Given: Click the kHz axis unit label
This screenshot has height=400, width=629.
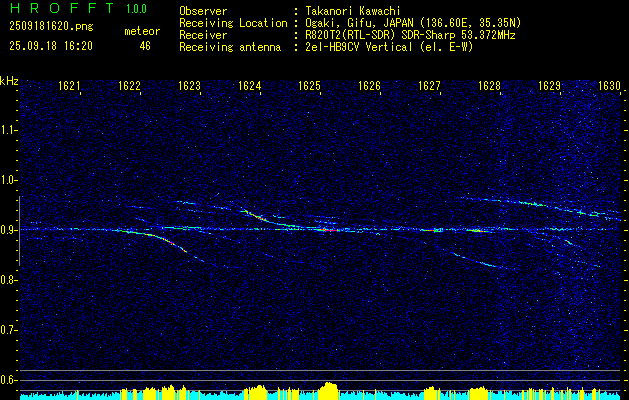Looking at the screenshot, I should point(9,81).
